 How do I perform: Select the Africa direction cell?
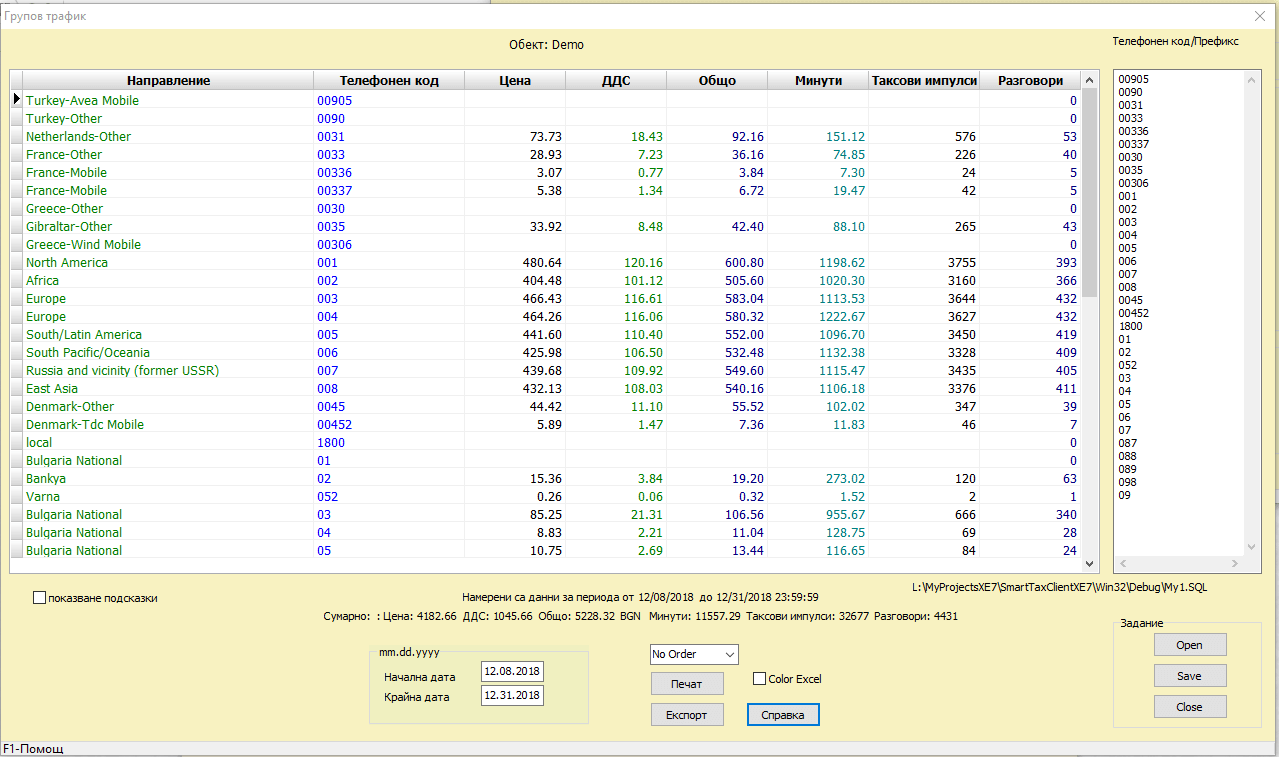point(168,280)
